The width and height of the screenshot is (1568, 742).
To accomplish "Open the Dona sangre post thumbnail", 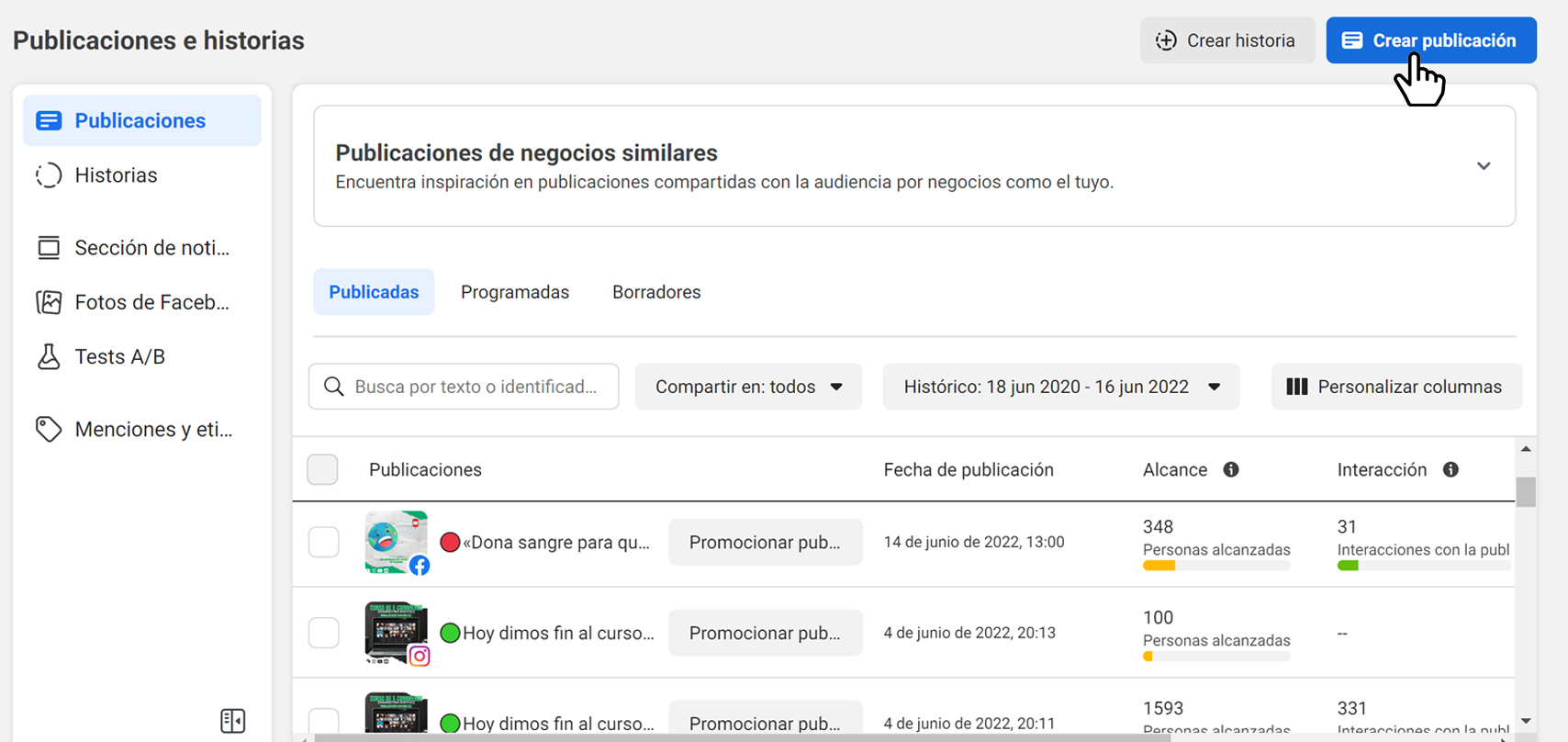I will 396,542.
